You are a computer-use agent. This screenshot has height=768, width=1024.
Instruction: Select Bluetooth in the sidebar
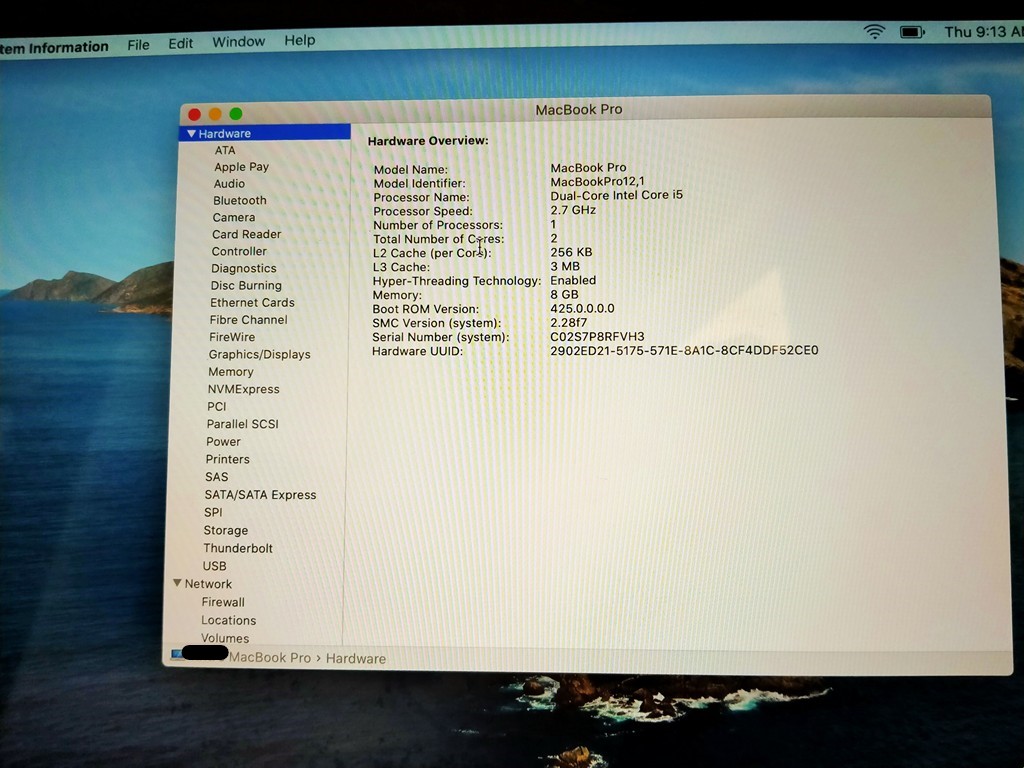coord(240,200)
